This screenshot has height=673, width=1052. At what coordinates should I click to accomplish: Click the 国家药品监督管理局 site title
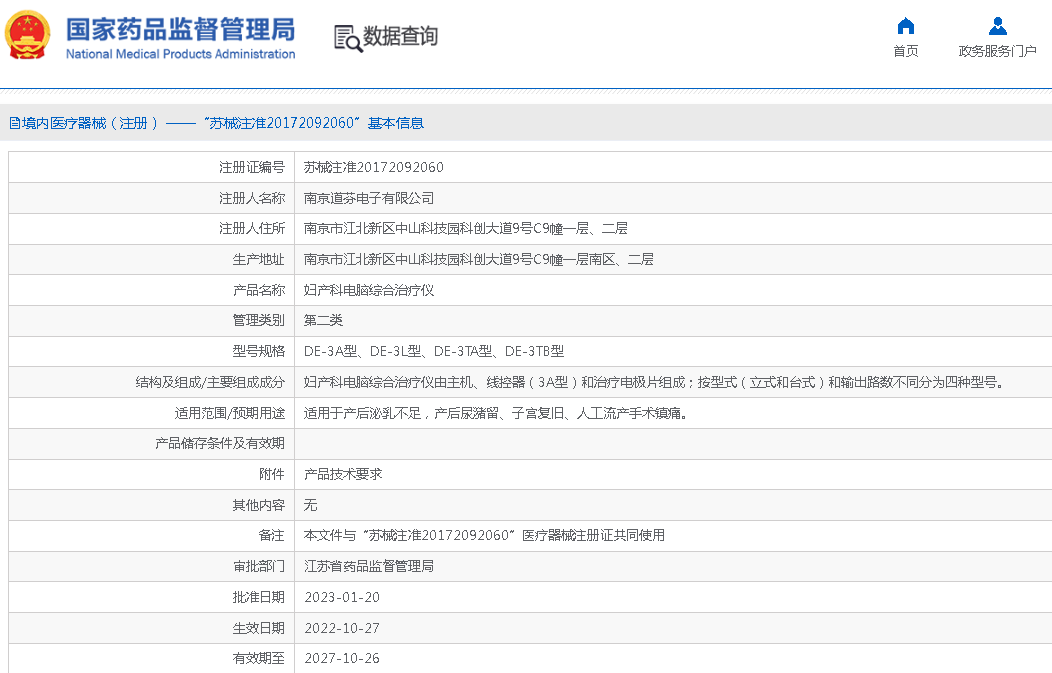180,27
